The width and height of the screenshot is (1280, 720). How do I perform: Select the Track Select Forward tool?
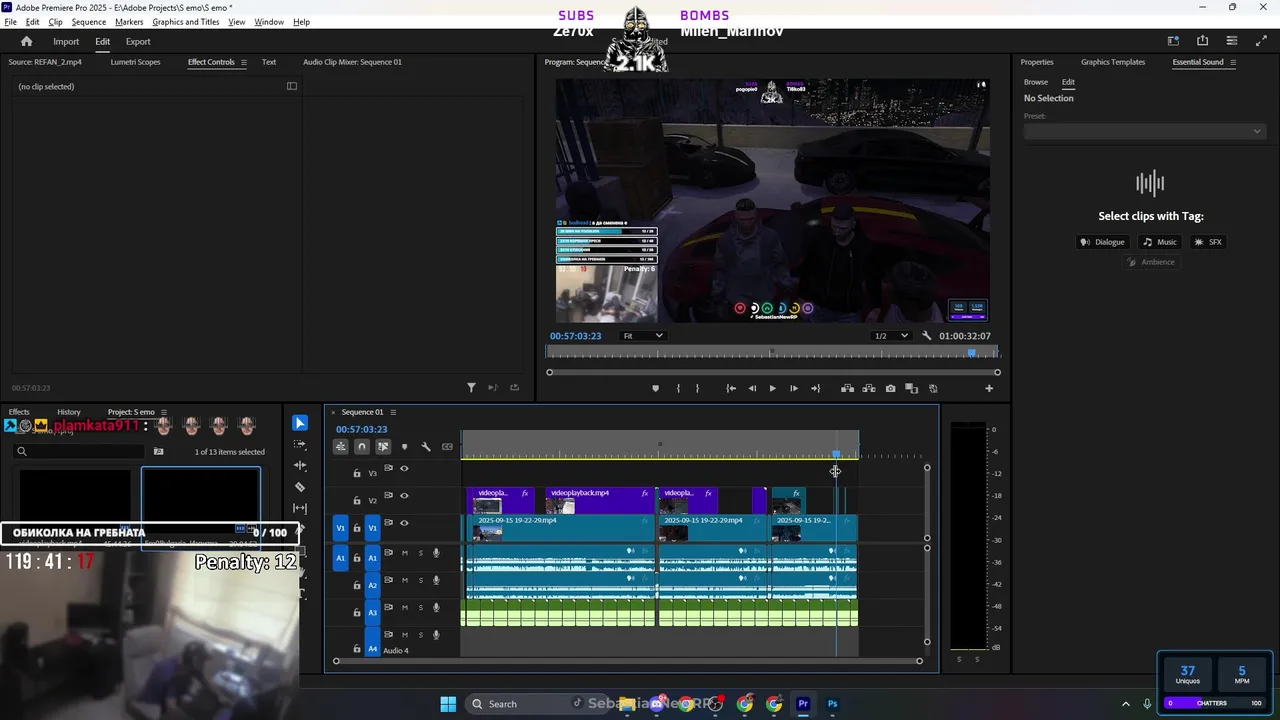coord(300,444)
